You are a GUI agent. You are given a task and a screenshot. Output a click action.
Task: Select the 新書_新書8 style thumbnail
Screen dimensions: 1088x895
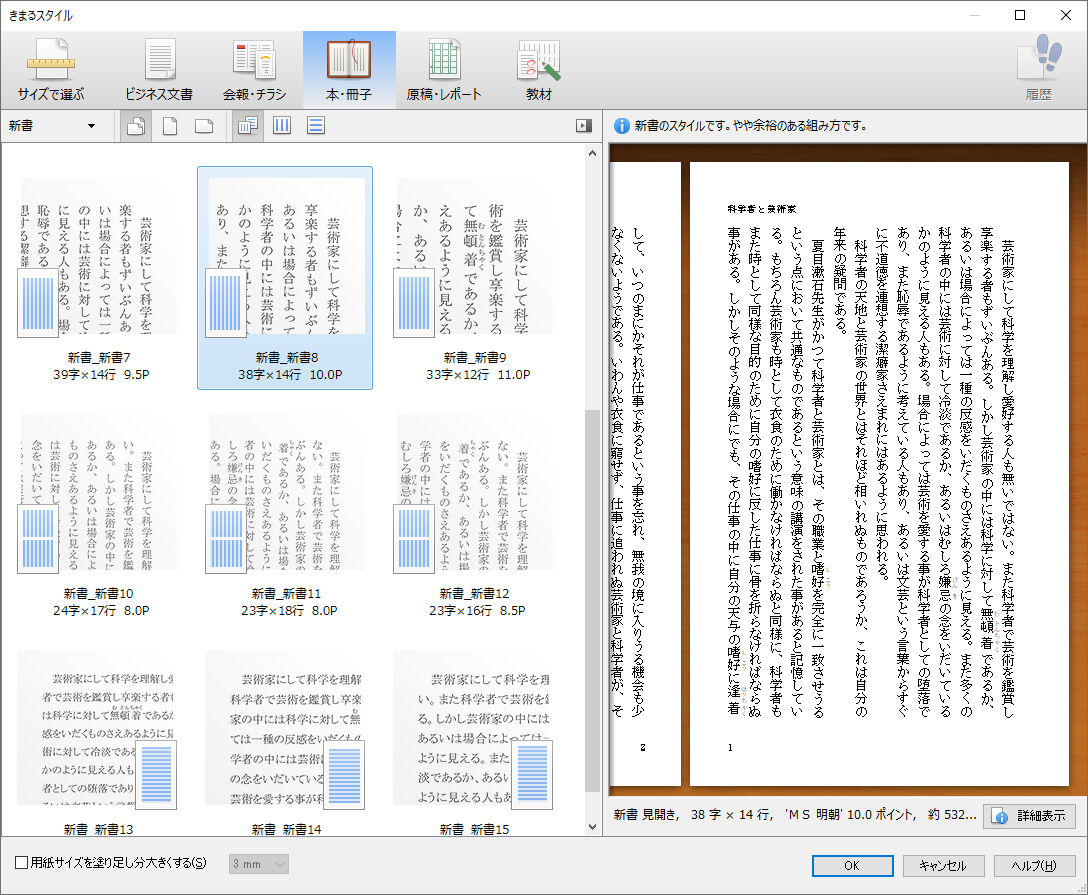tap(285, 278)
